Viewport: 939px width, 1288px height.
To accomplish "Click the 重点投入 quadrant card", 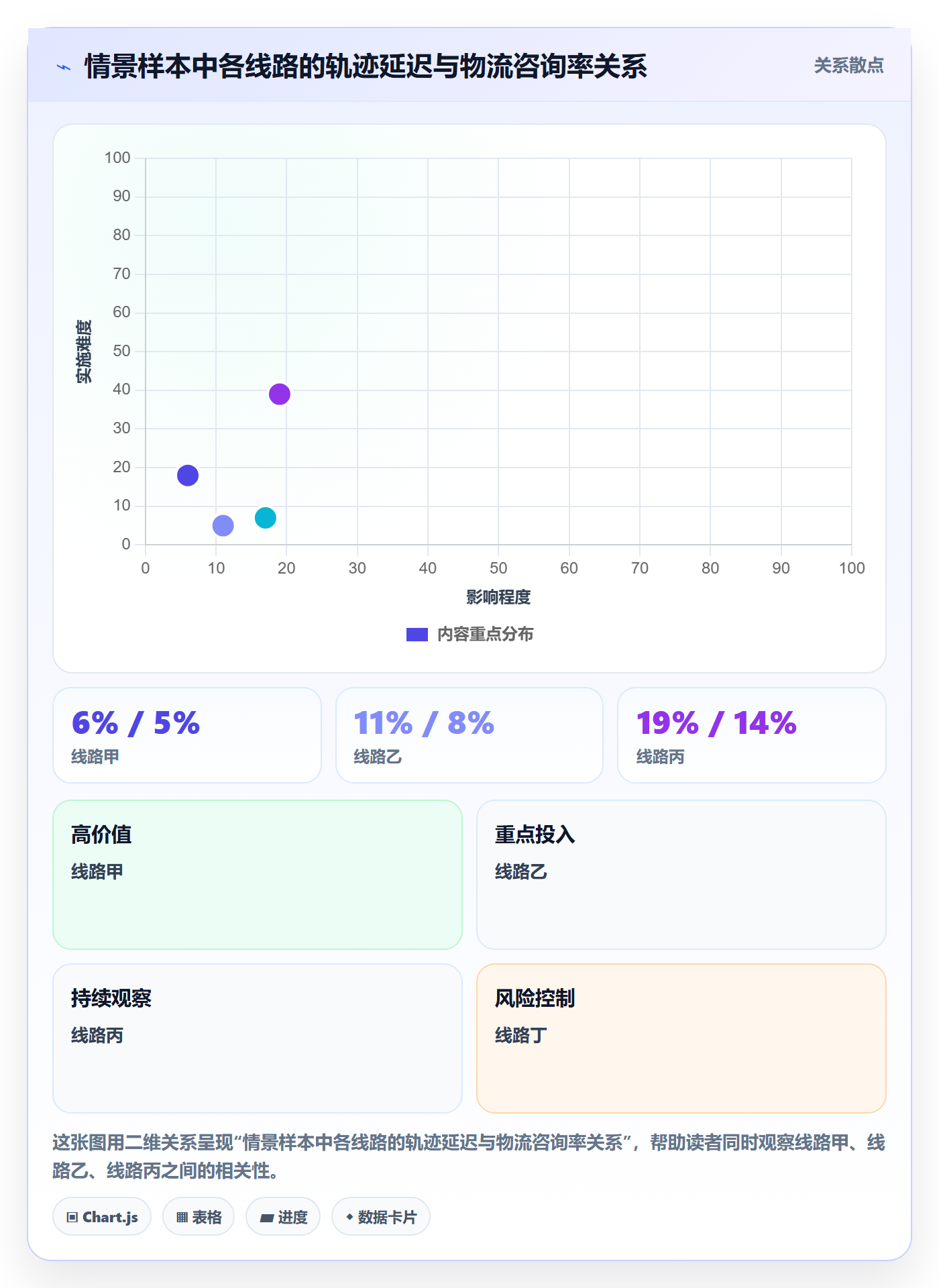I will (681, 875).
